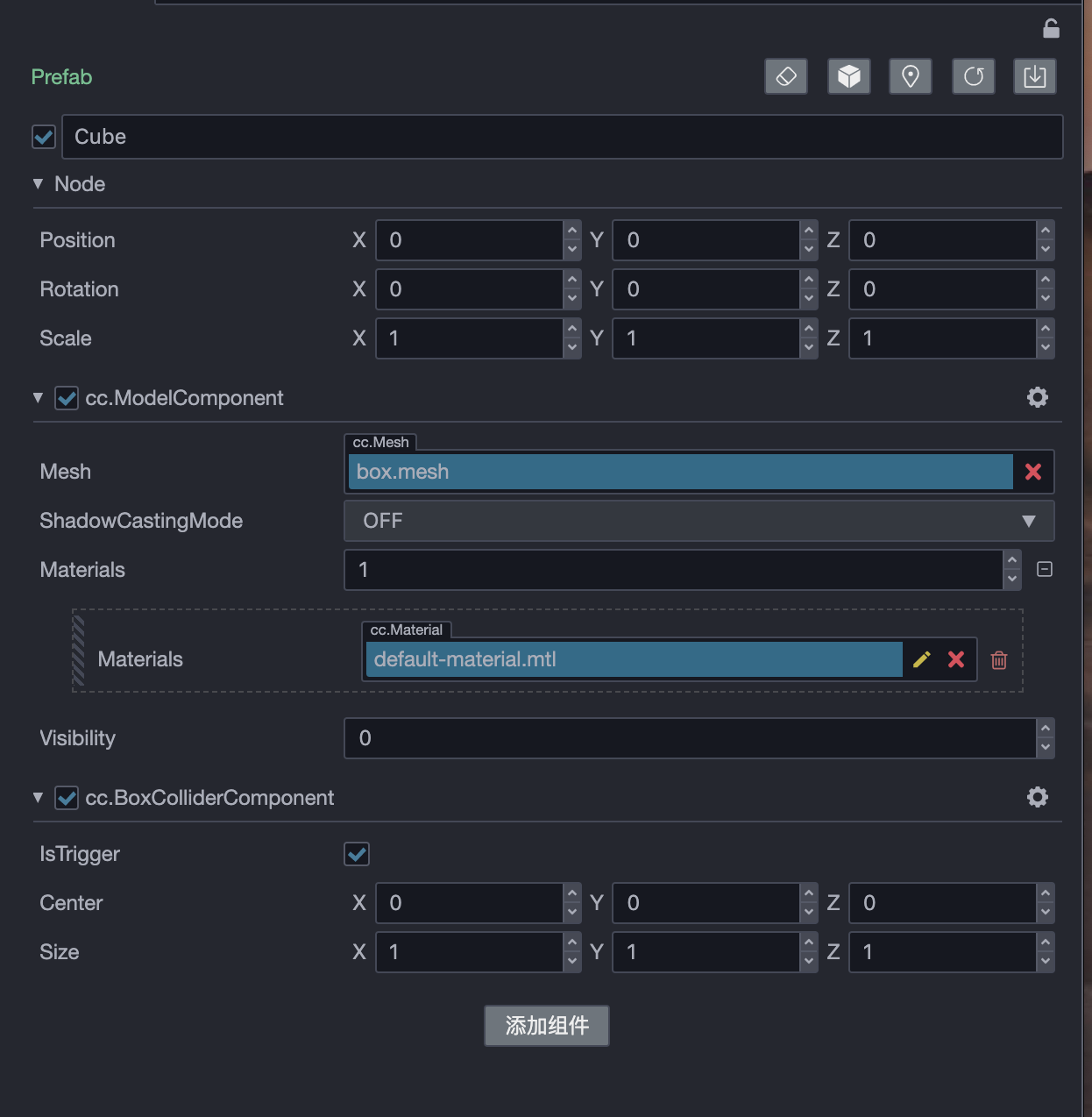The image size is (1092, 1117).
Task: Toggle the inspector lock icon
Action: [x=1051, y=29]
